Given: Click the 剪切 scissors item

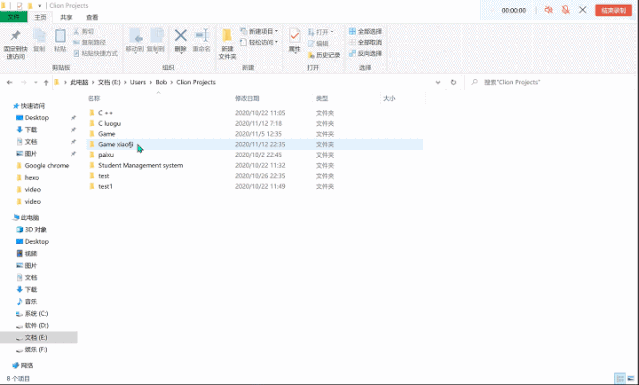Looking at the screenshot, I should click(x=84, y=31).
